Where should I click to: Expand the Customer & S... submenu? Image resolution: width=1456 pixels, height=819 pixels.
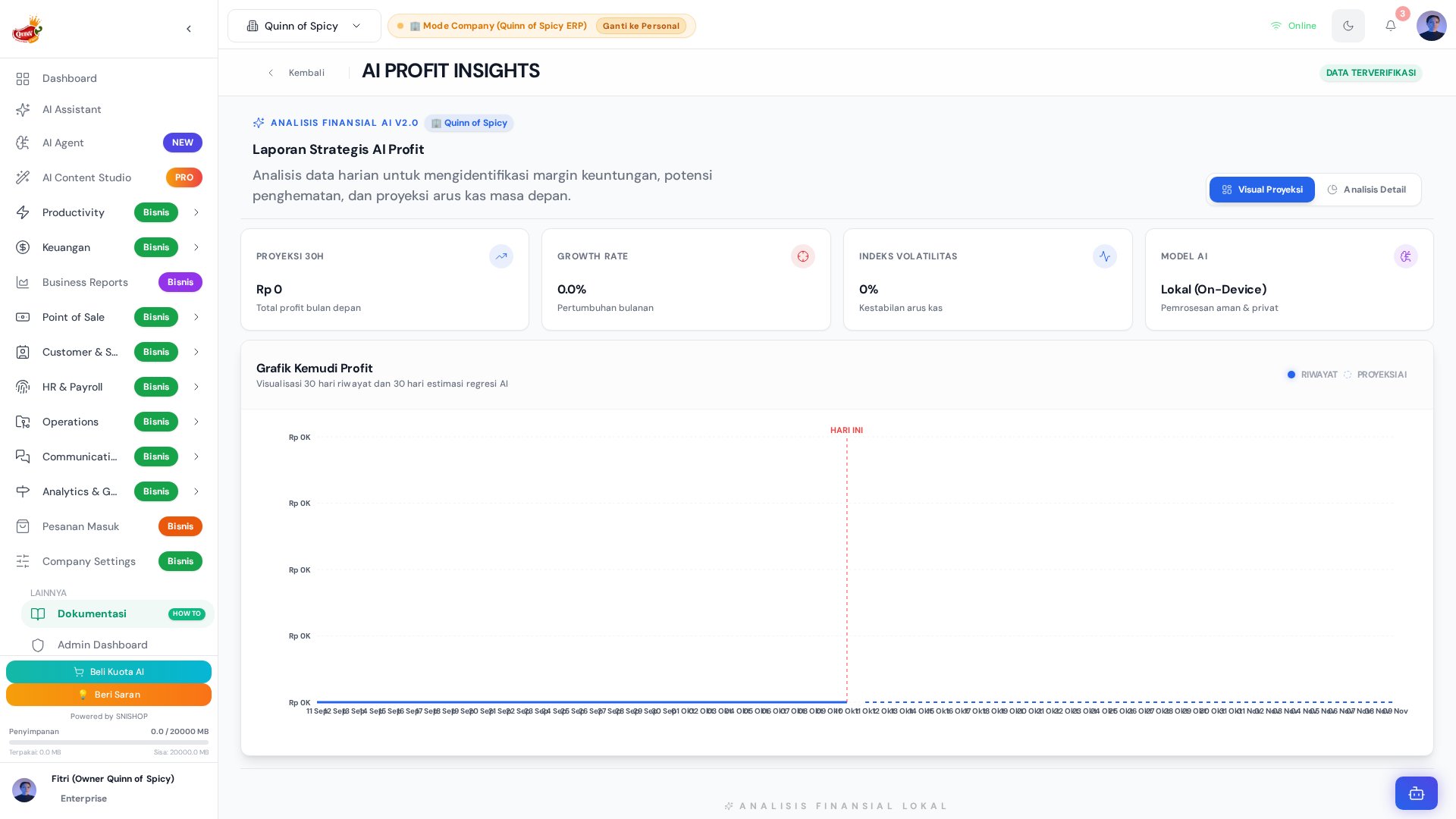pos(196,352)
